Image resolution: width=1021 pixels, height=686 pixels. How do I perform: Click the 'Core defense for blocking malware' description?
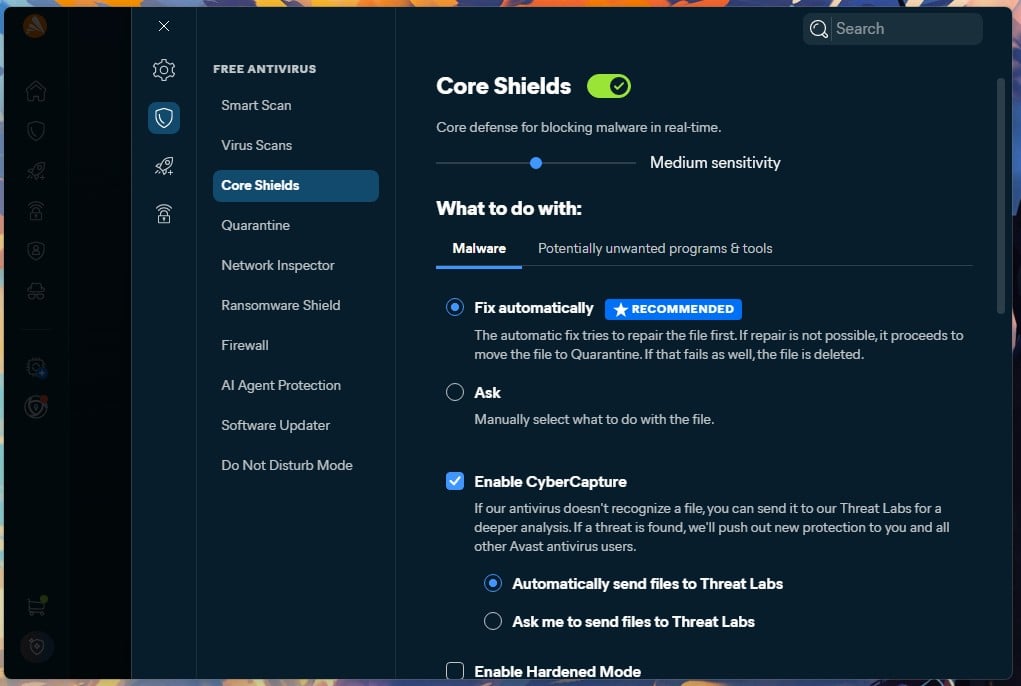[x=578, y=128]
